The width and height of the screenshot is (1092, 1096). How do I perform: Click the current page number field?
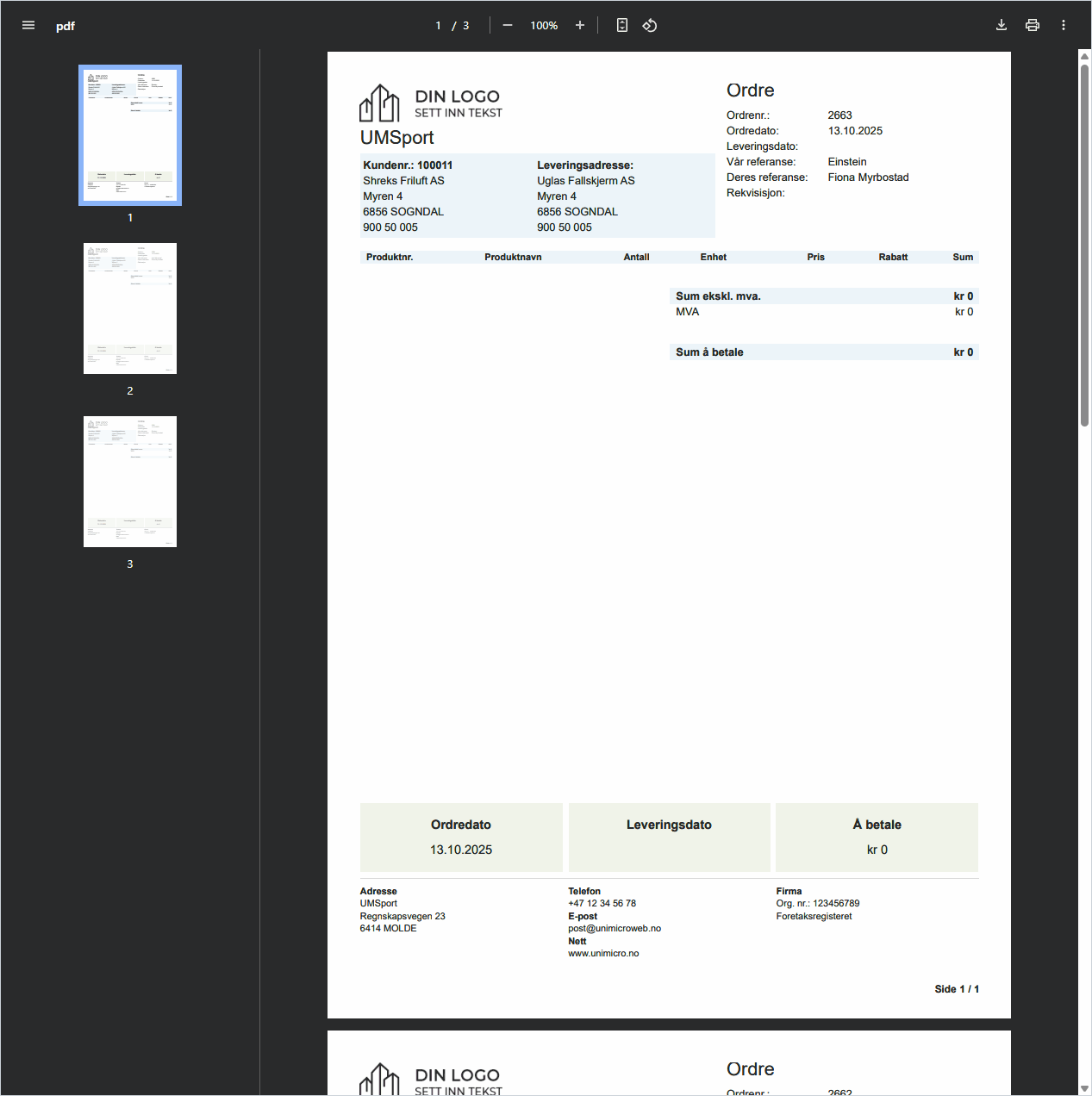[438, 26]
